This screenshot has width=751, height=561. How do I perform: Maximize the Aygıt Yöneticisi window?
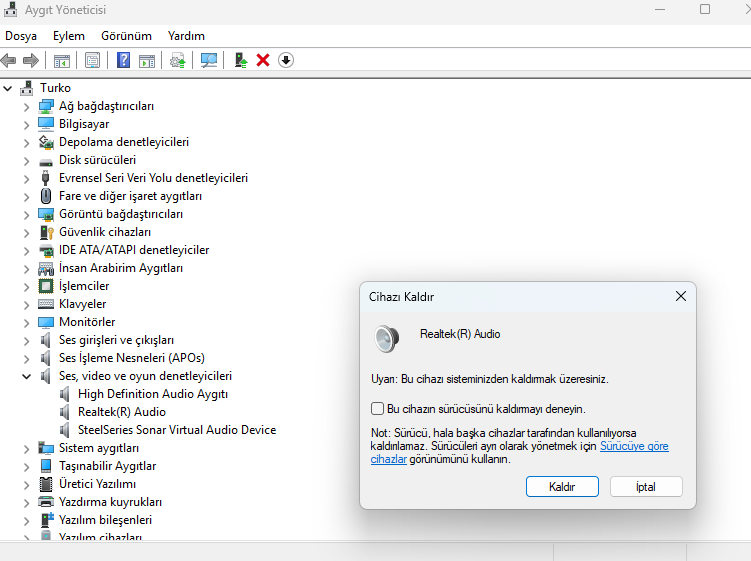[x=705, y=10]
